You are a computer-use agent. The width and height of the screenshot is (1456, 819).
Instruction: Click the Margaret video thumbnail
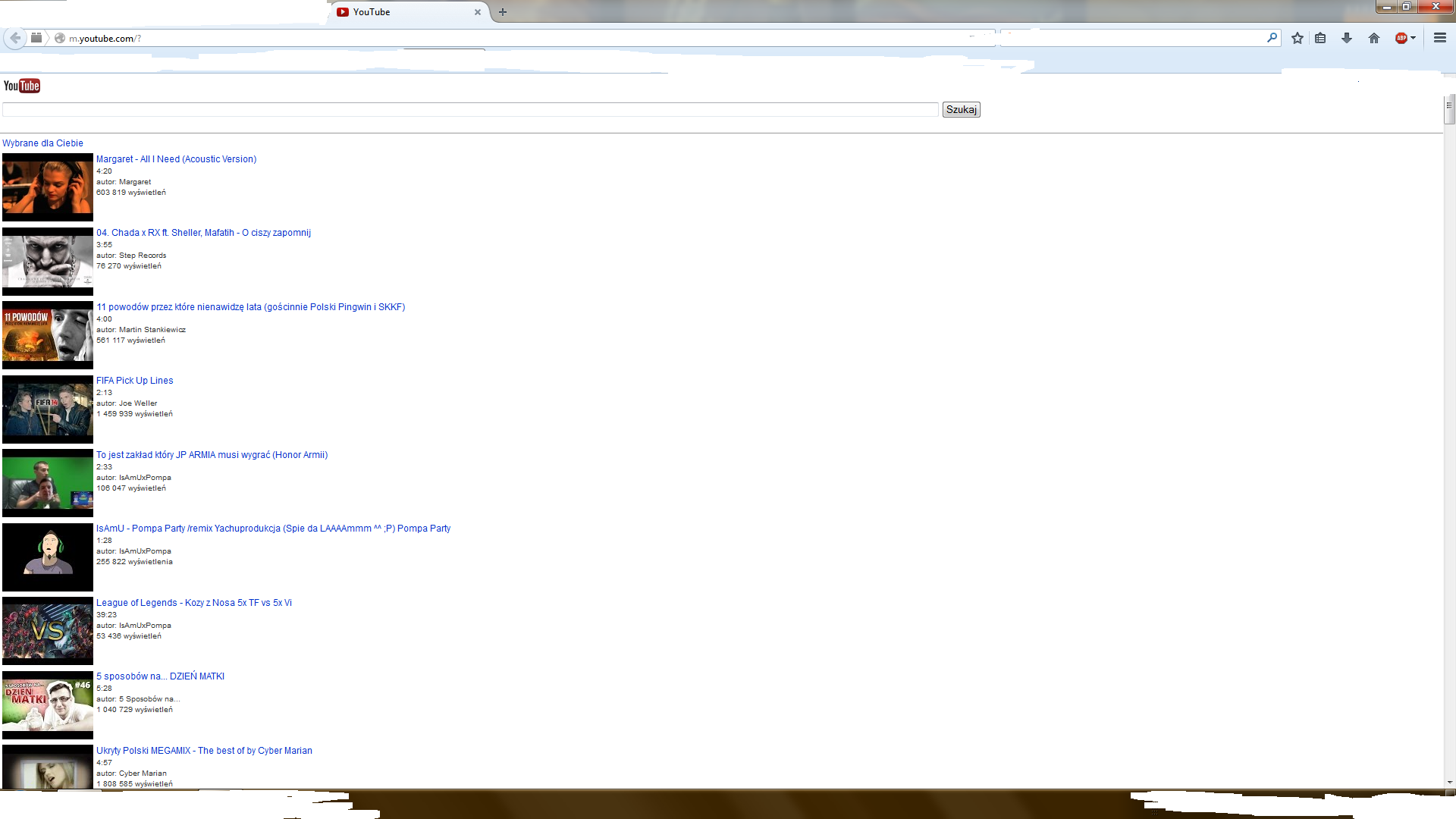coord(48,187)
